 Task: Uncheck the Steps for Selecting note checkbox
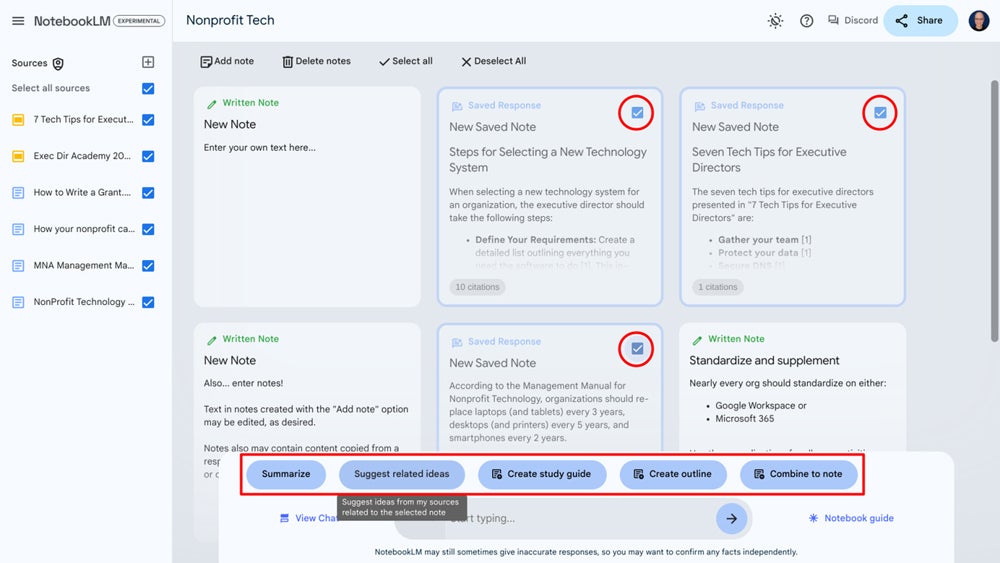click(x=637, y=113)
